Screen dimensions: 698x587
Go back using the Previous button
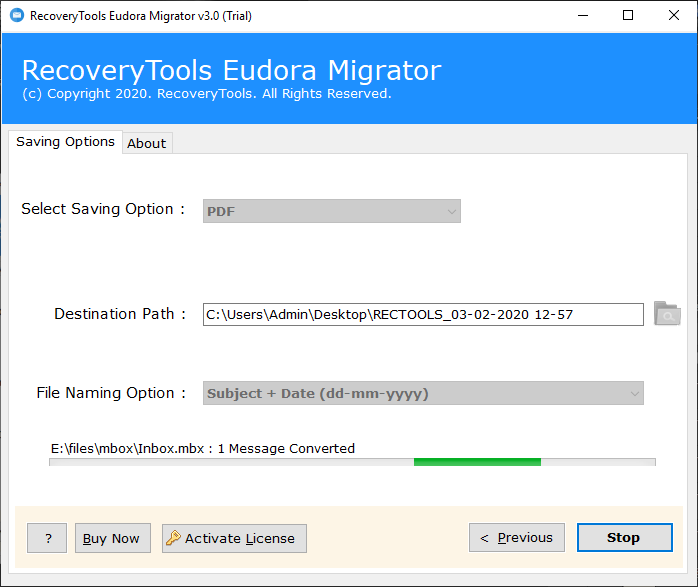[x=516, y=537]
